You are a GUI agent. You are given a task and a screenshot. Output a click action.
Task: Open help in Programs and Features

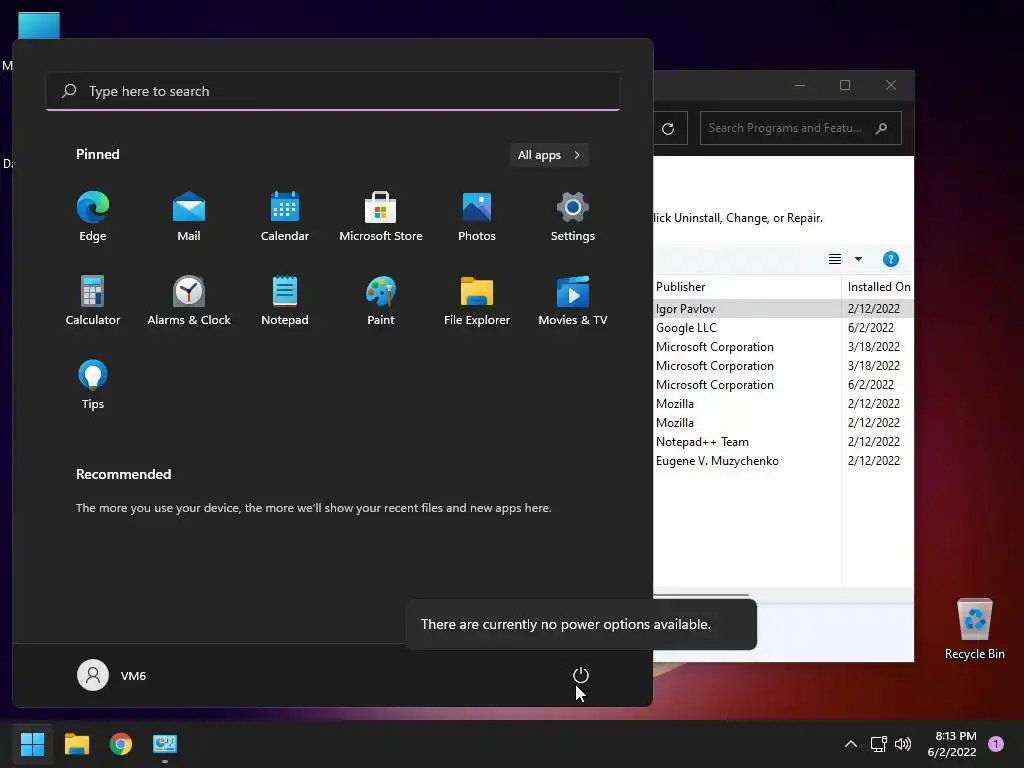[891, 259]
